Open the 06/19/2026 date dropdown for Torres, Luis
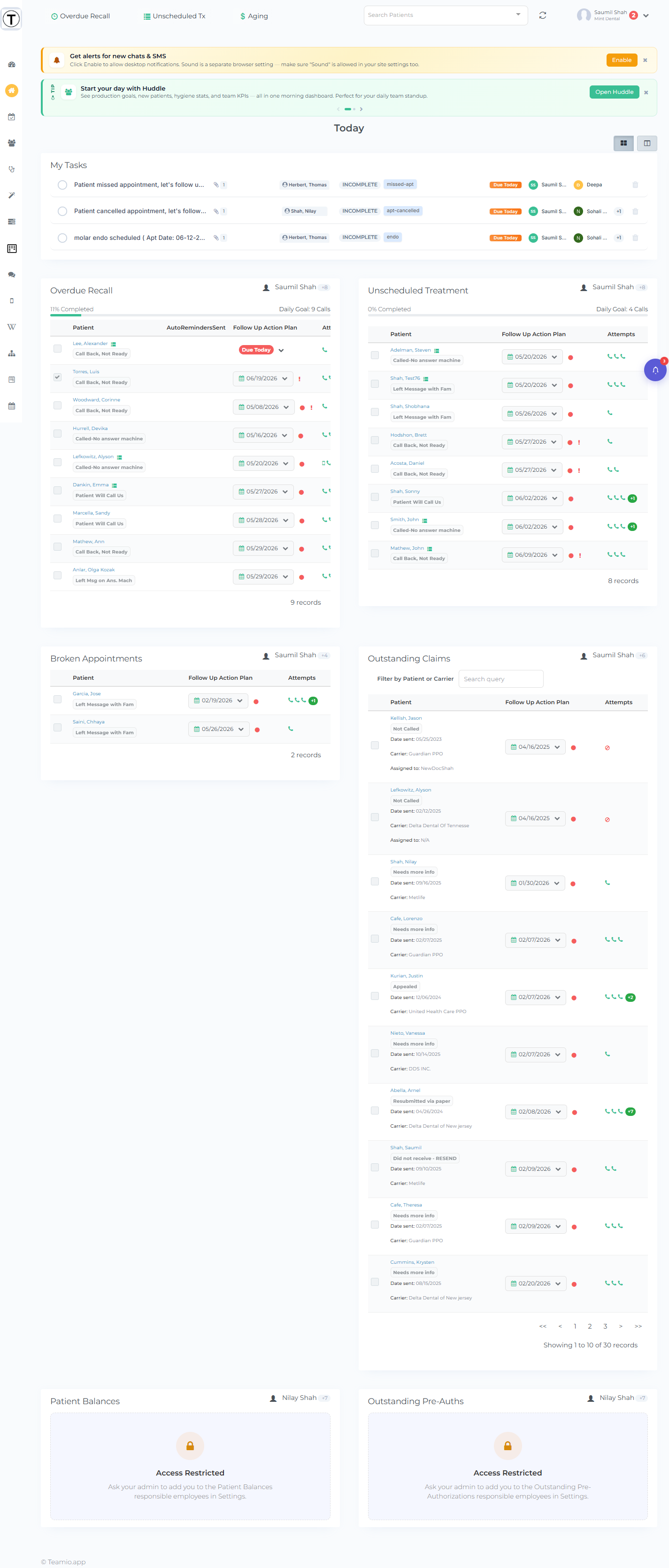This screenshot has height=1568, width=669. pos(263,378)
